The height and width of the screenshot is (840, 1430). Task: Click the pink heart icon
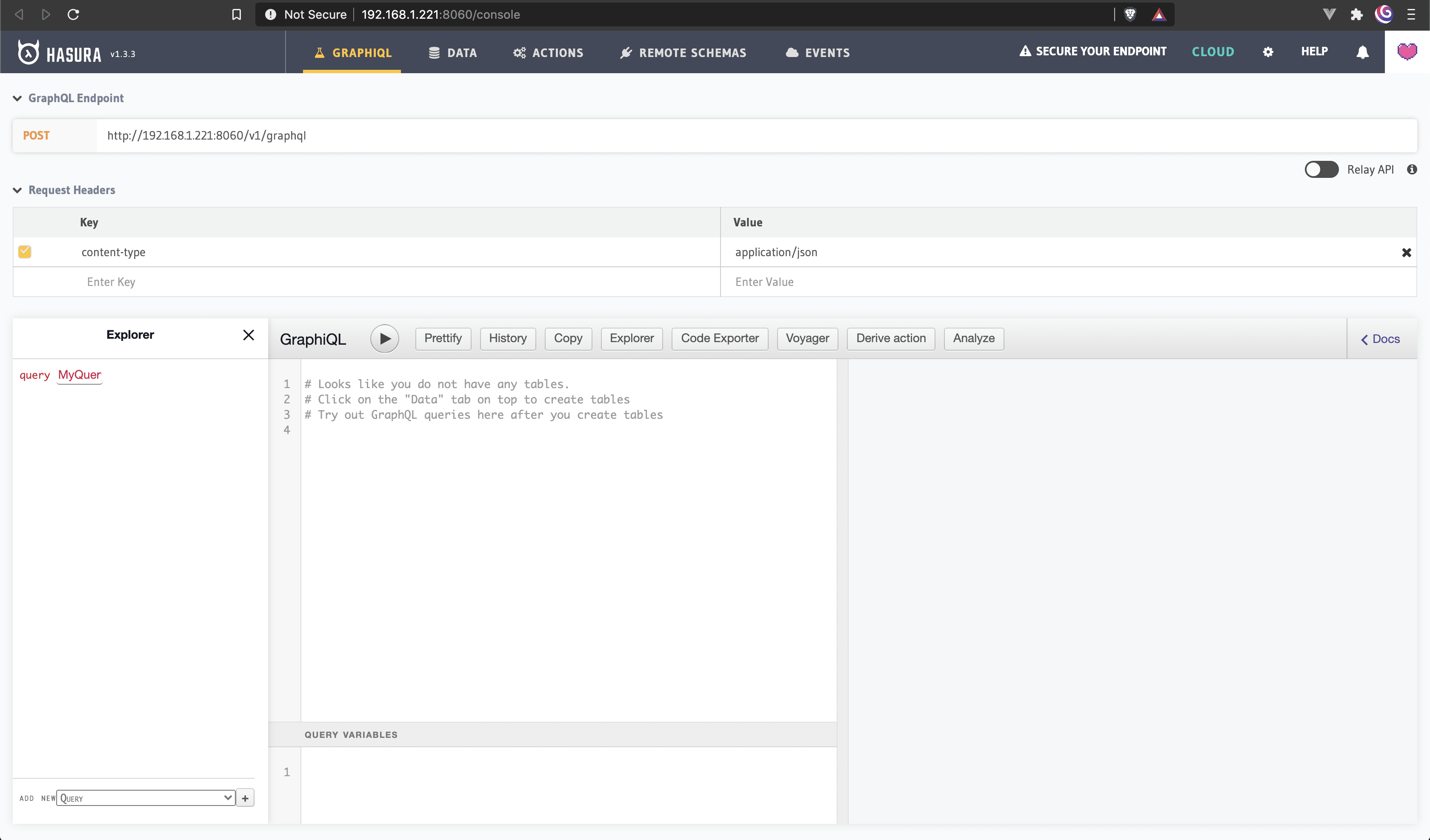click(1407, 51)
